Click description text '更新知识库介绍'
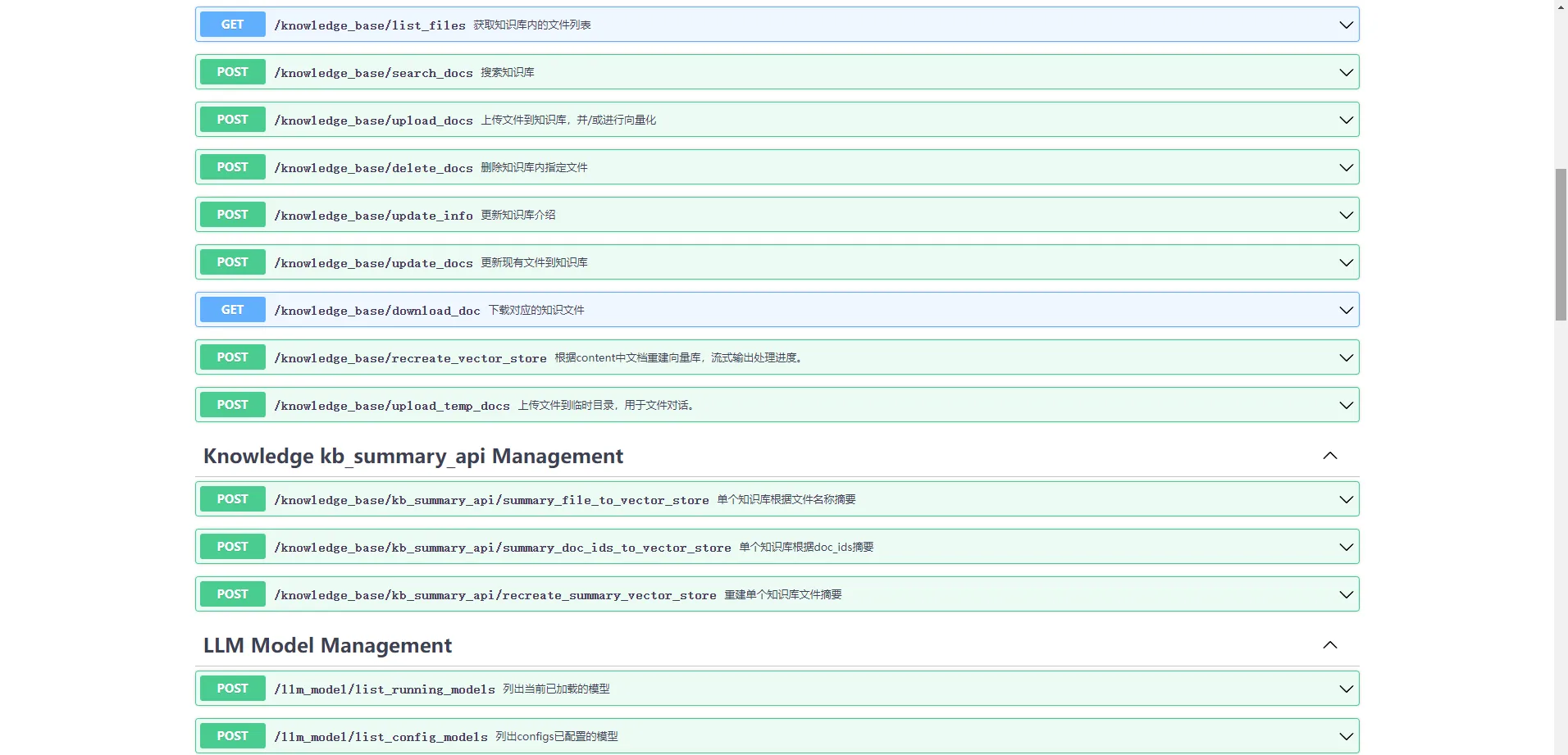Image resolution: width=1568 pixels, height=755 pixels. coord(518,215)
